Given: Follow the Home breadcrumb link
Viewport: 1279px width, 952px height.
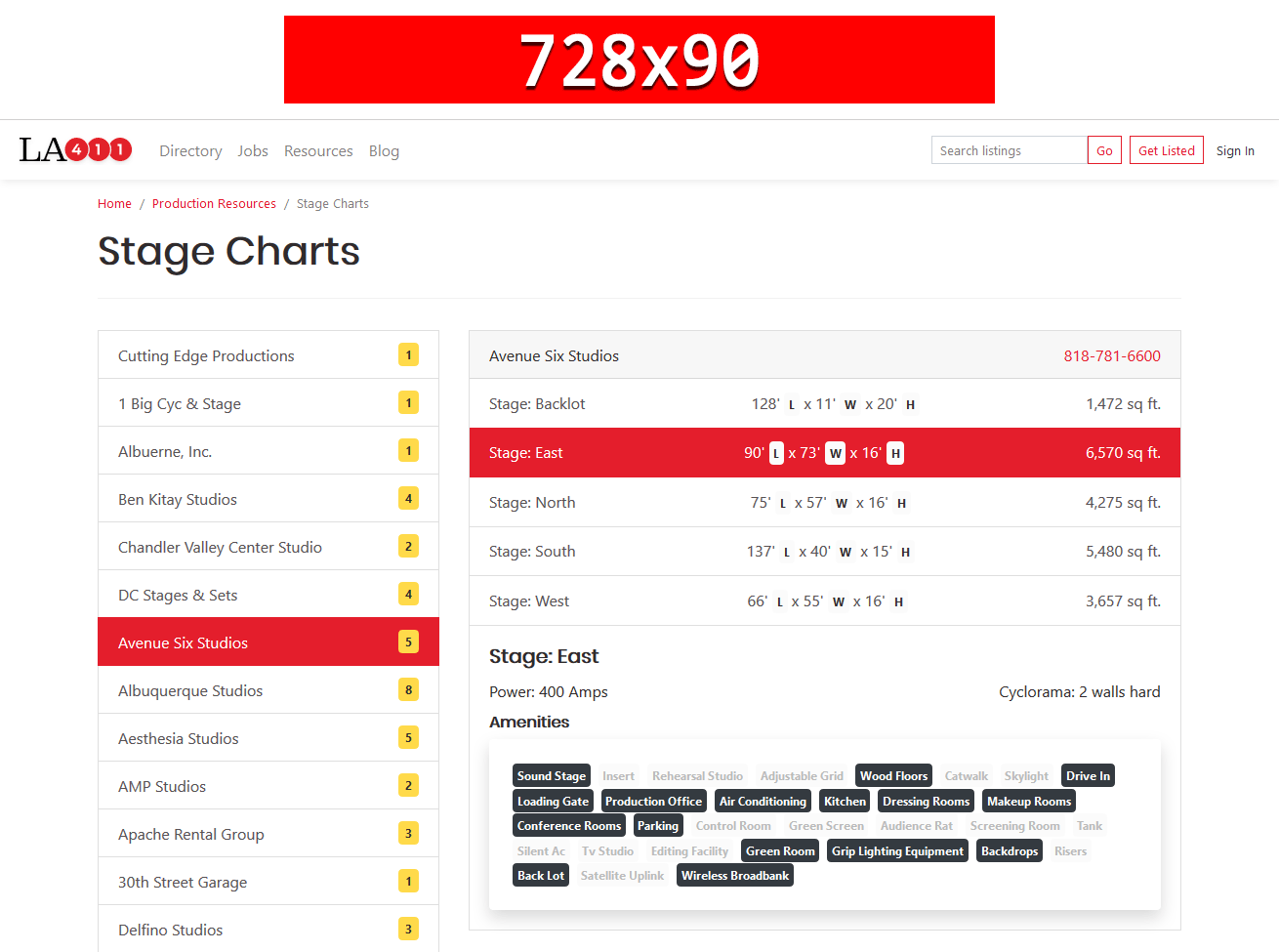Looking at the screenshot, I should pyautogui.click(x=114, y=203).
